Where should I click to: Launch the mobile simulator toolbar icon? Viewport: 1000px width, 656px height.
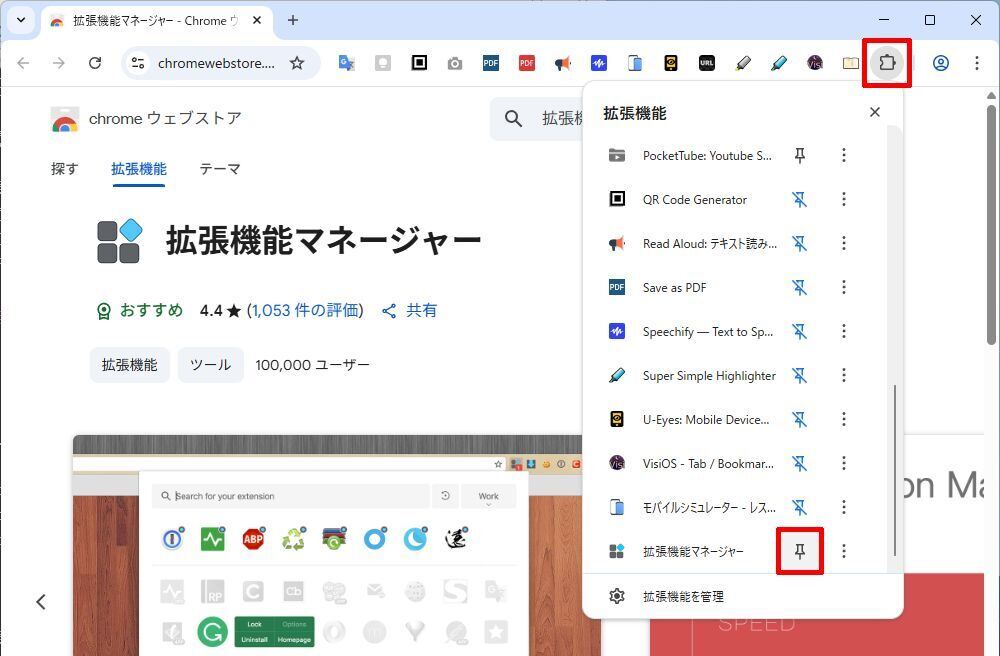point(635,63)
